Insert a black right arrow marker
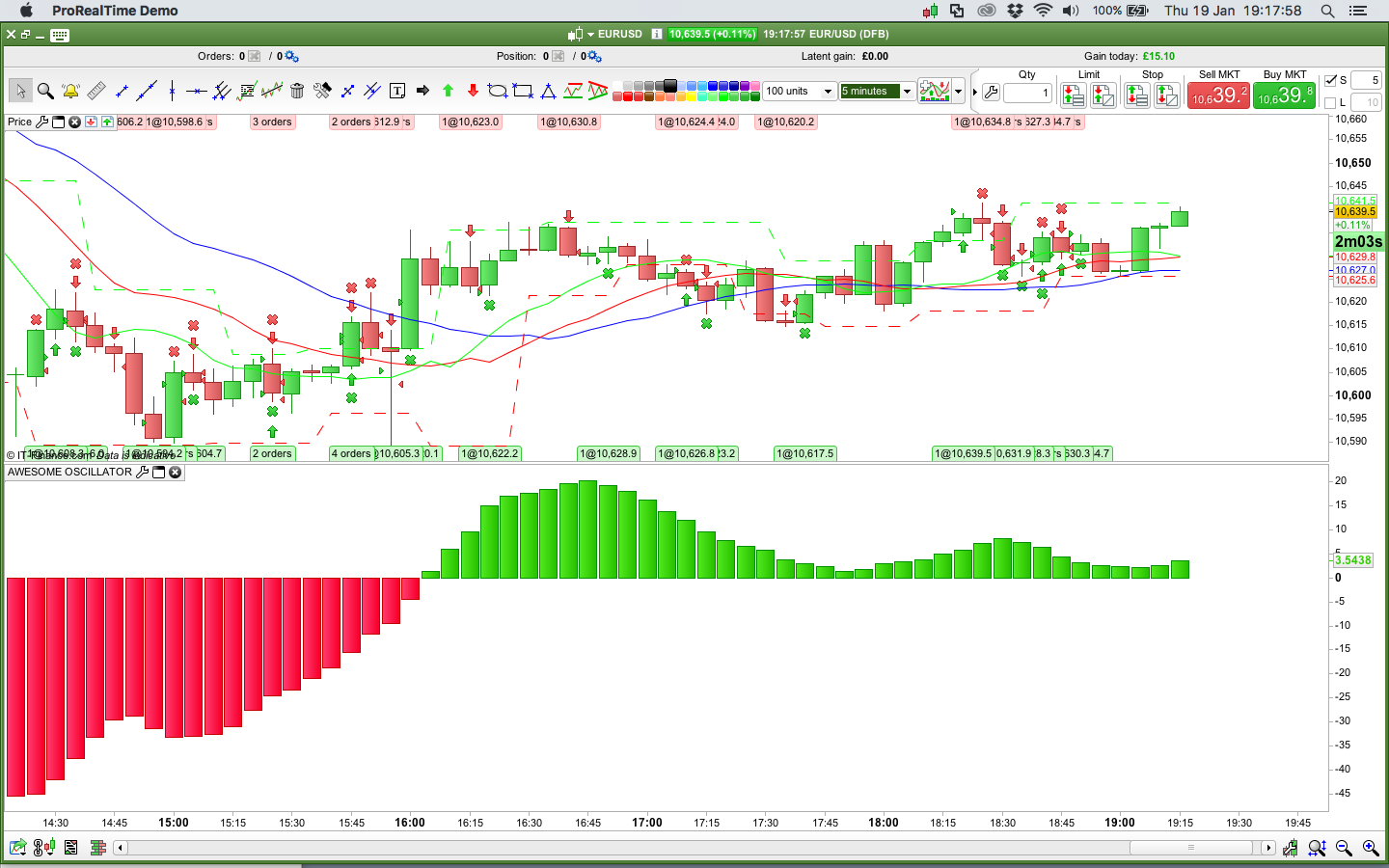The width and height of the screenshot is (1389, 868). click(x=422, y=91)
